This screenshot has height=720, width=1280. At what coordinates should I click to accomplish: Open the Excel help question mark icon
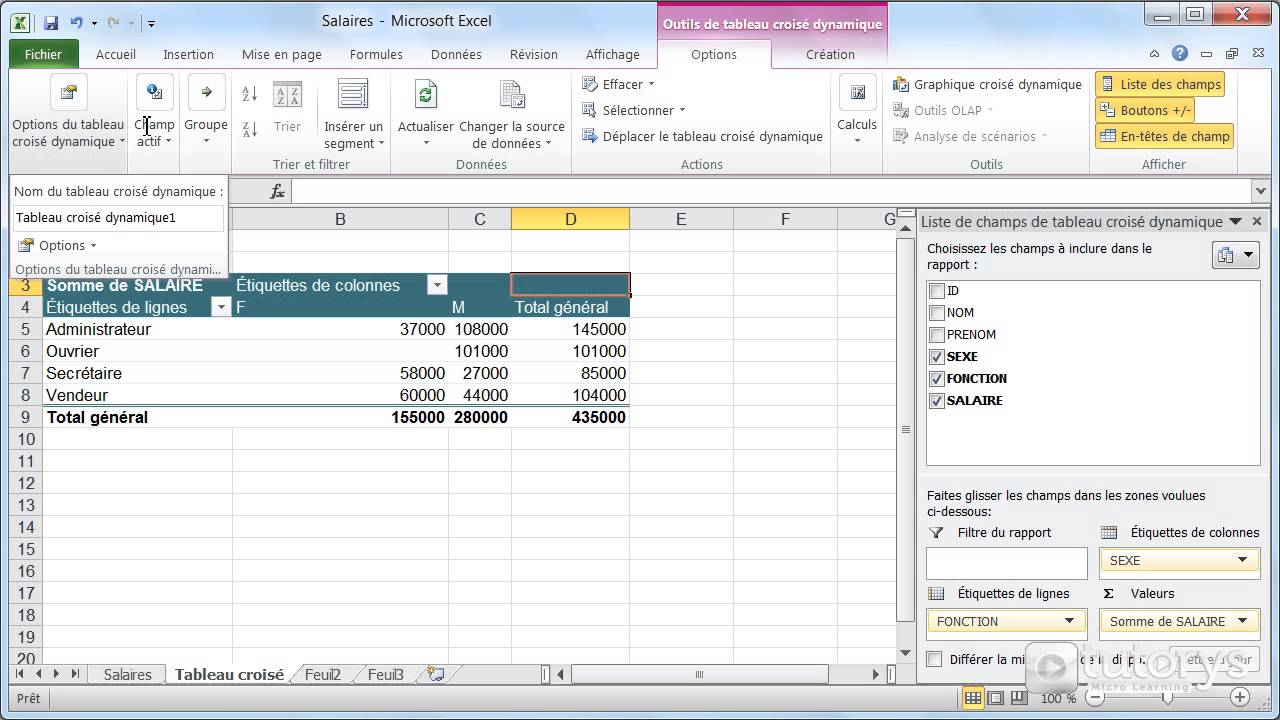1180,54
